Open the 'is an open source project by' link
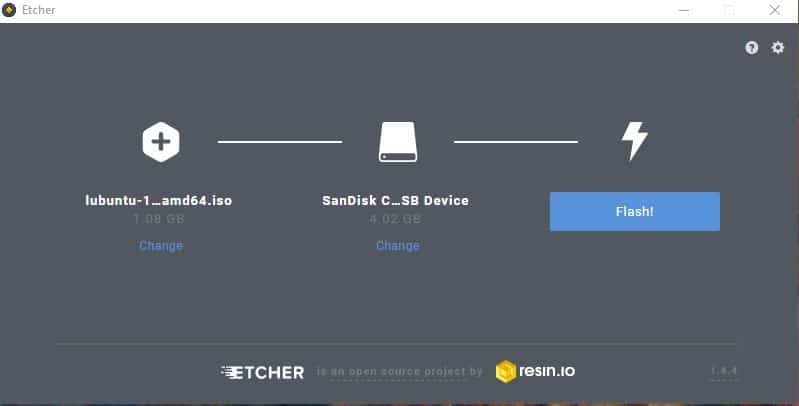The image size is (799, 406). coord(400,372)
